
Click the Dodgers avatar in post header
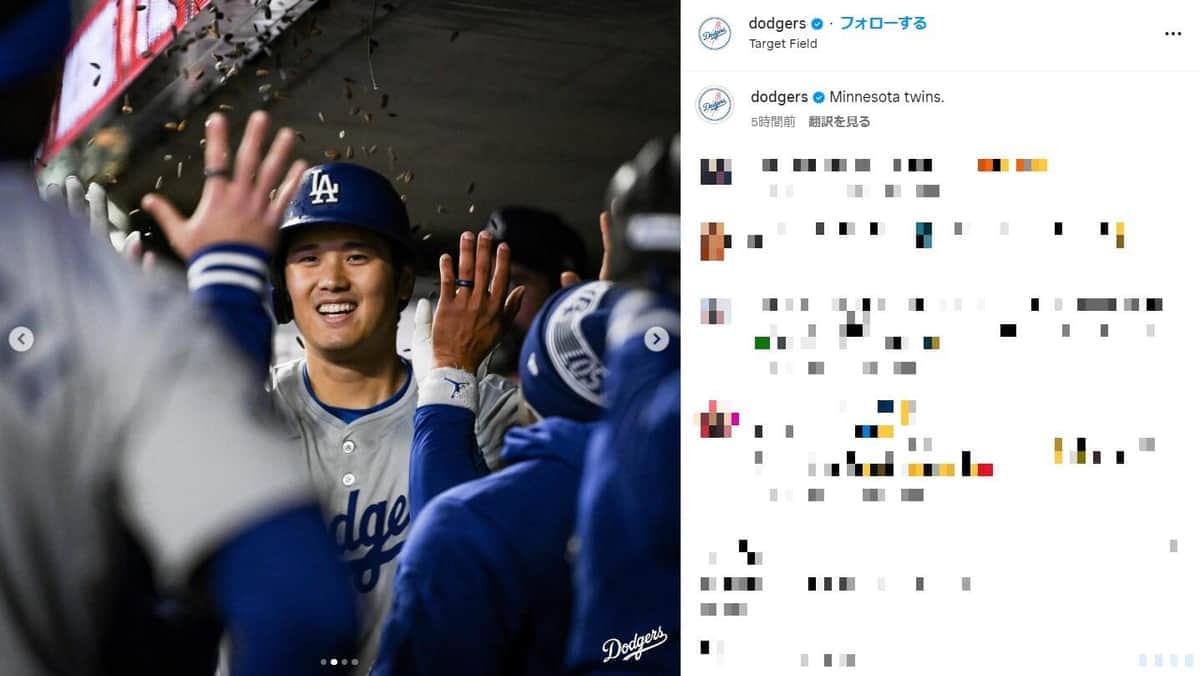(715, 33)
